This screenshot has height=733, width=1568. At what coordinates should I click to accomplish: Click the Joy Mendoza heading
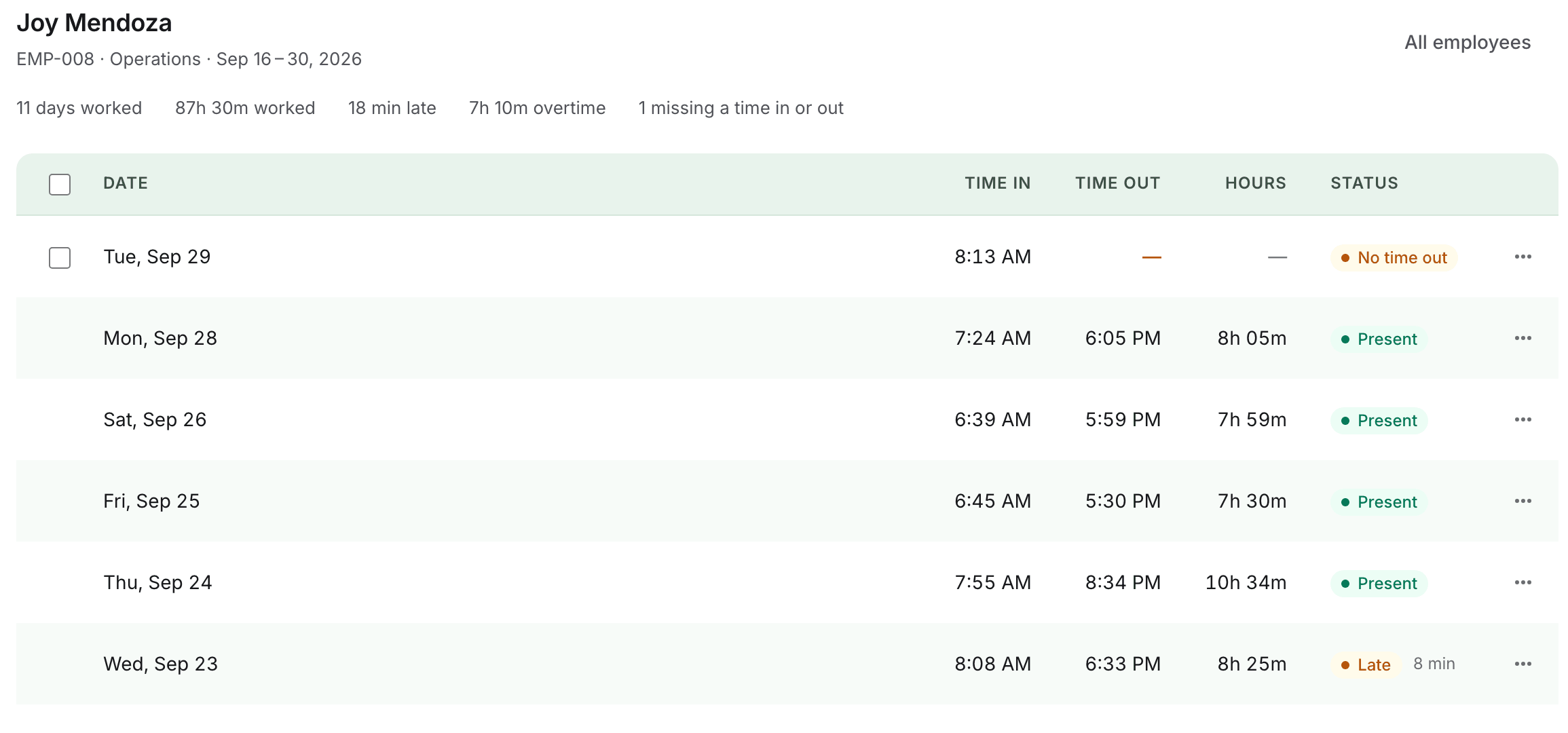tap(94, 23)
